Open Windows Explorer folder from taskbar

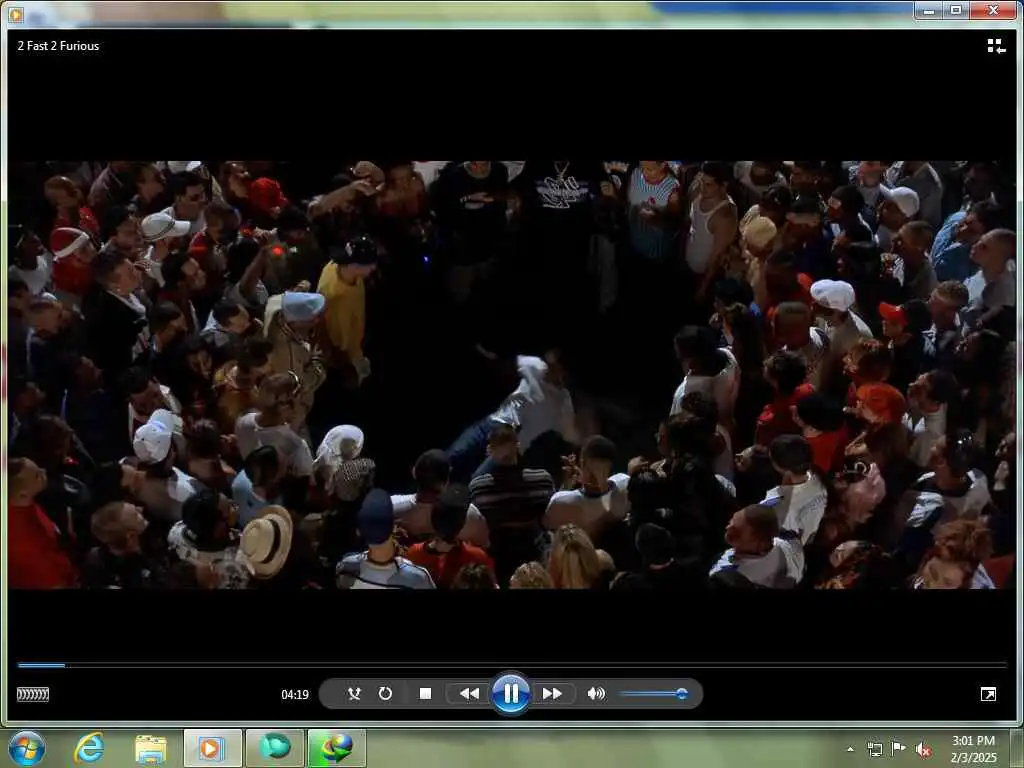151,748
